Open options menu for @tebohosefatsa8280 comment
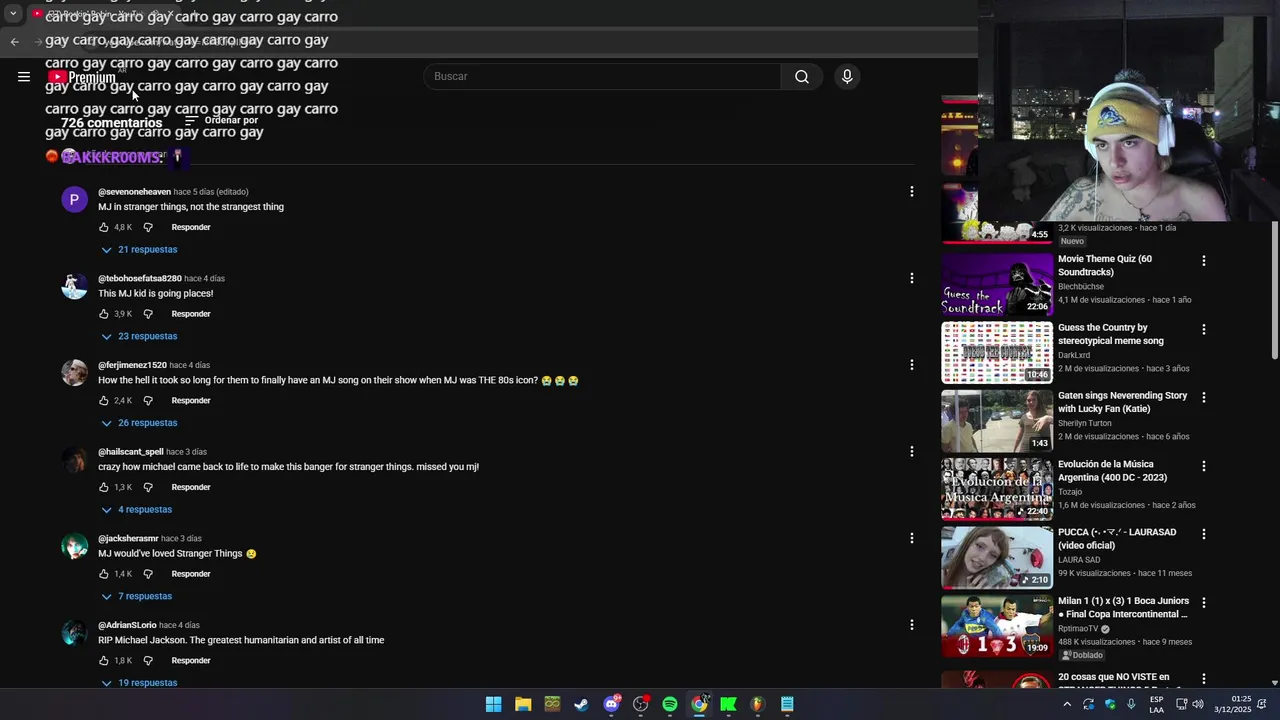Image resolution: width=1280 pixels, height=720 pixels. (x=911, y=278)
